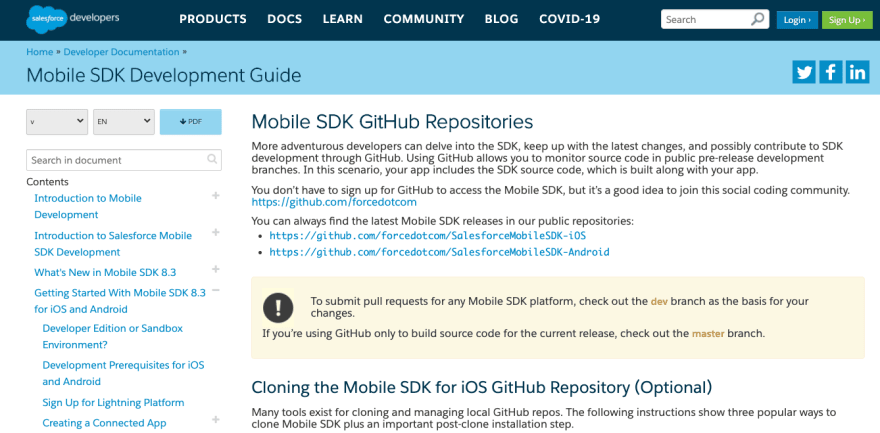Go to Home breadcrumb

[x=39, y=52]
